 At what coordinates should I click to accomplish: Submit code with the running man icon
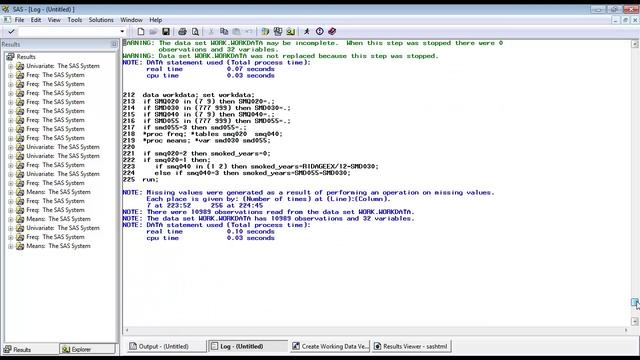point(307,31)
